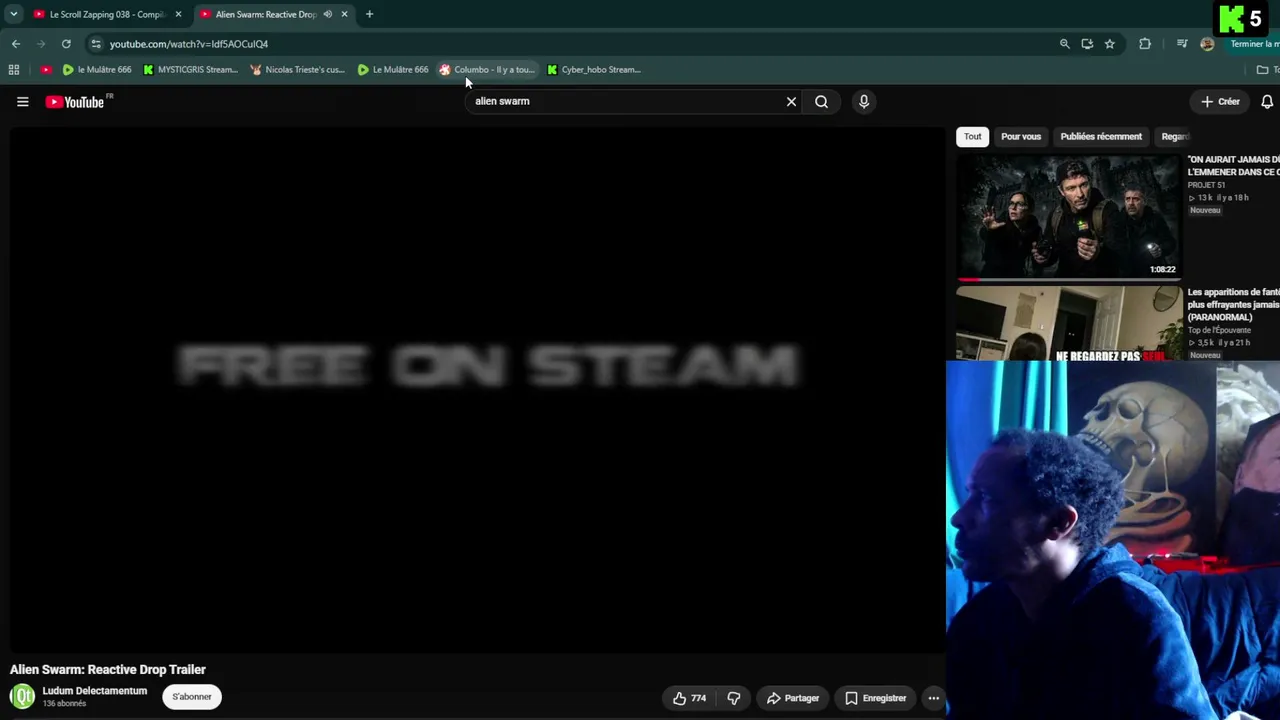Click the Terminer la mise à jour button

pyautogui.click(x=1254, y=44)
